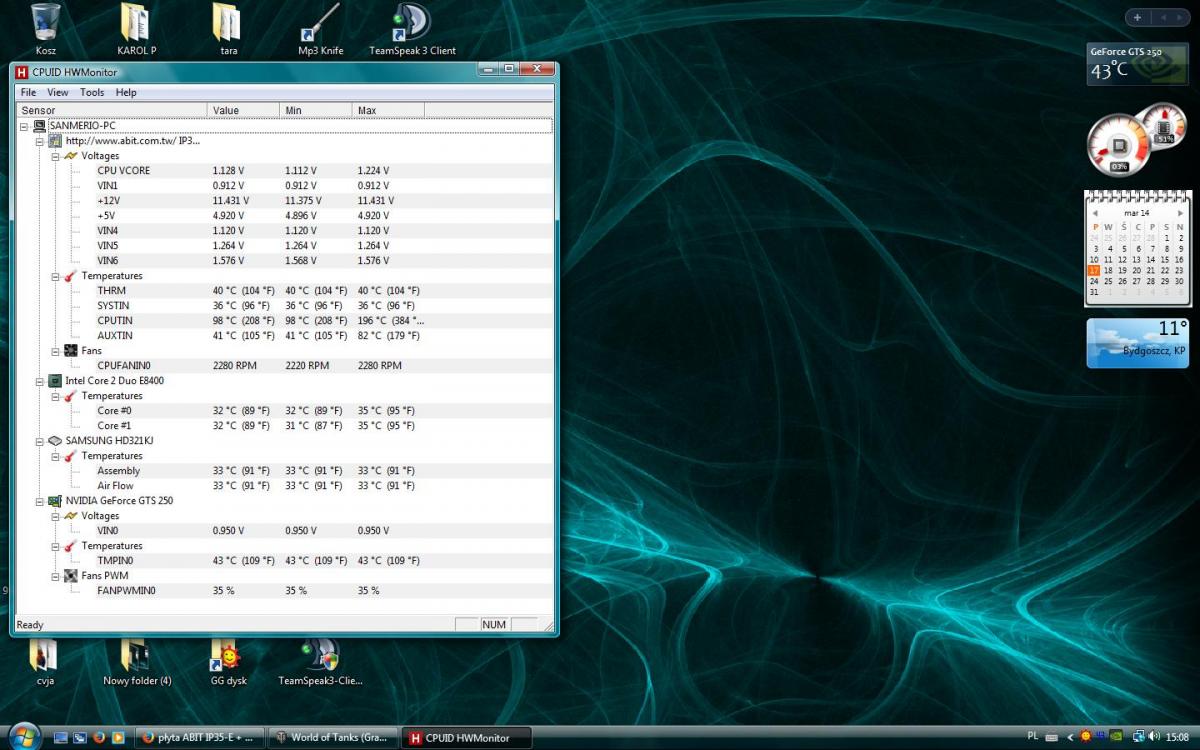
Task: Select the CPU VCORE row
Action: pyautogui.click(x=285, y=171)
